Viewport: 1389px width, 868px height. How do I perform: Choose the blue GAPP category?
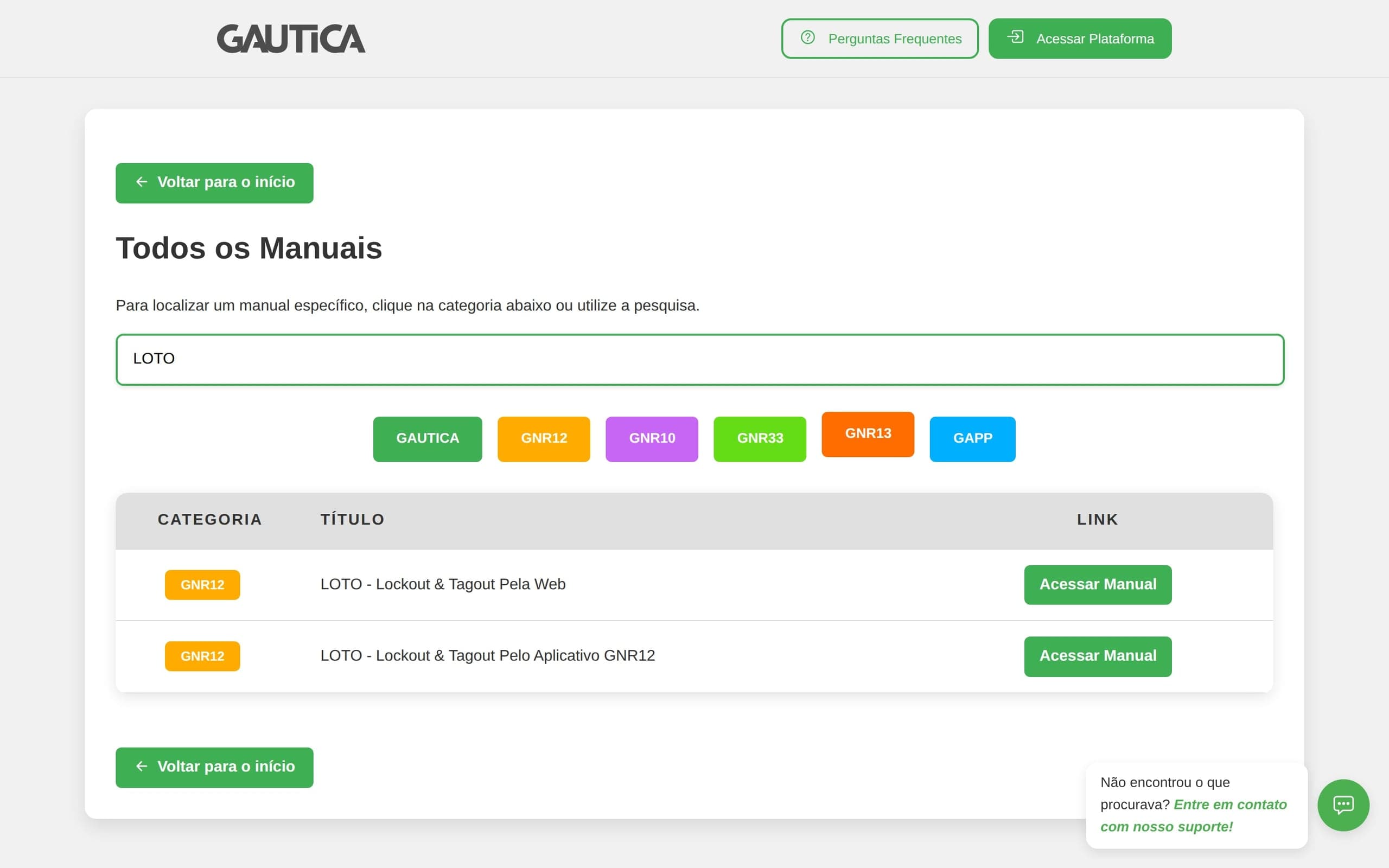tap(972, 438)
